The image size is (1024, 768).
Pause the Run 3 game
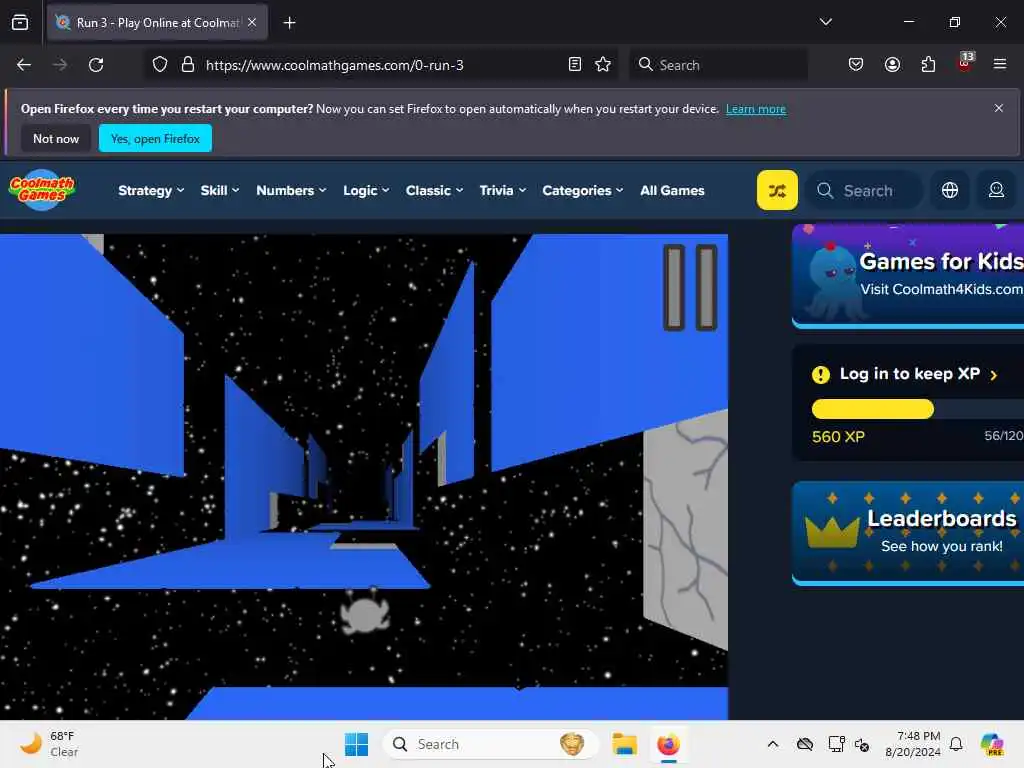(x=690, y=287)
